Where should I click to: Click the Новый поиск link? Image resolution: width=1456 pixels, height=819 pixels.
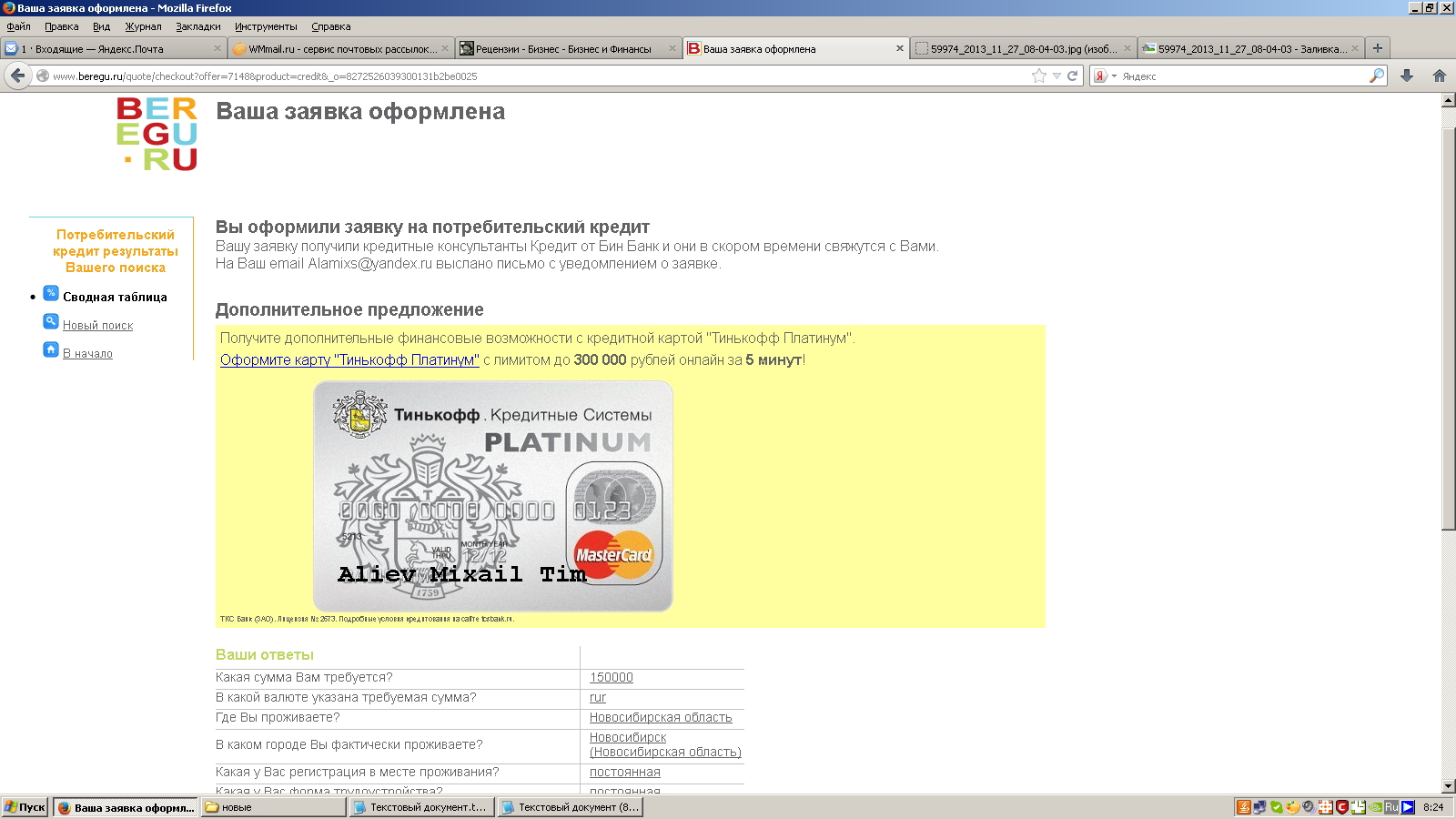97,326
